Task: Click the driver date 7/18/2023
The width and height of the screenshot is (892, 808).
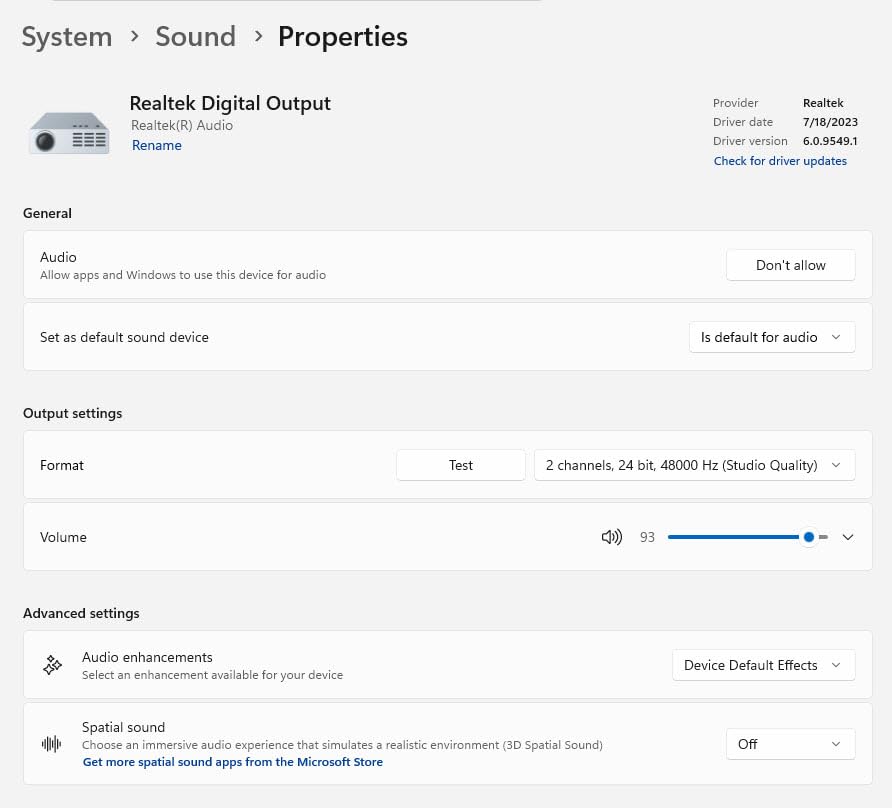Action: point(830,122)
